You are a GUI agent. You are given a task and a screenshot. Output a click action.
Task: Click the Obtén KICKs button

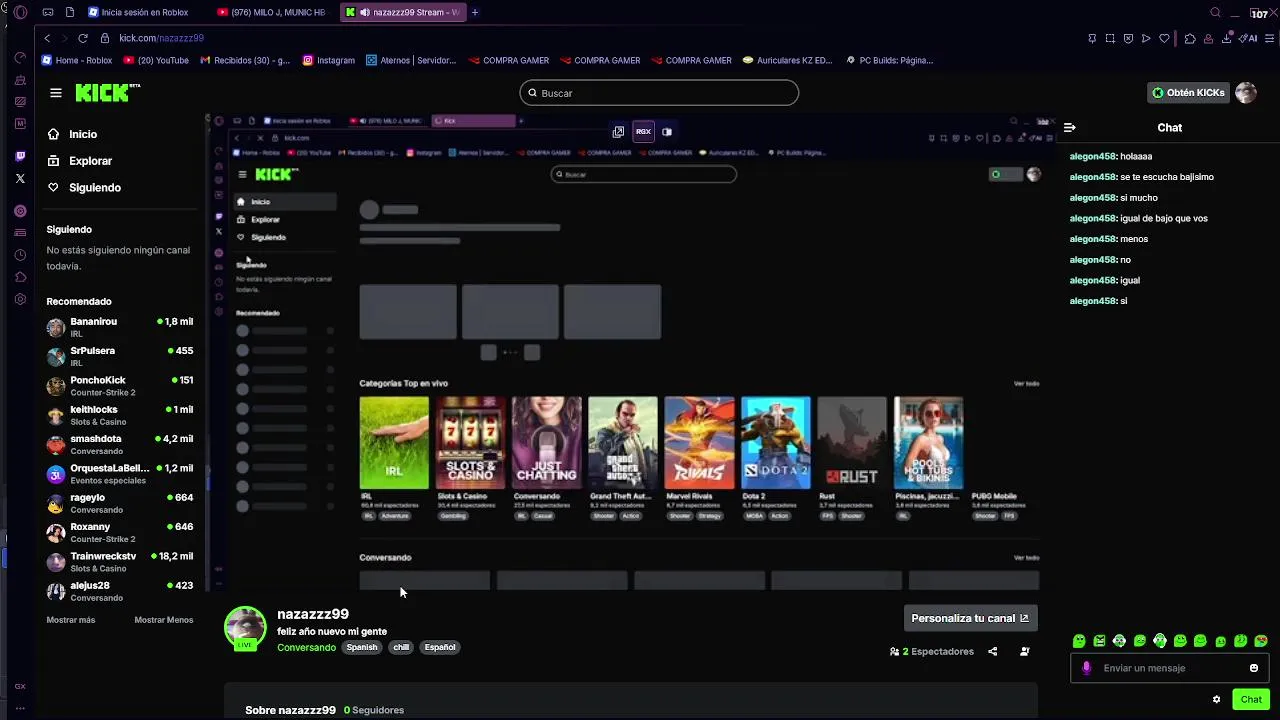tap(1189, 93)
